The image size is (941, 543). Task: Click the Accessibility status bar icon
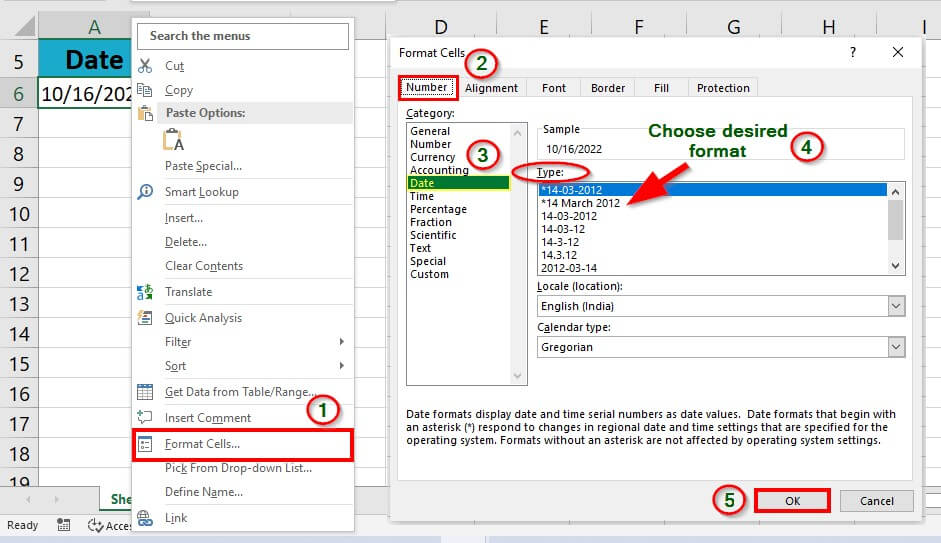pyautogui.click(x=95, y=526)
